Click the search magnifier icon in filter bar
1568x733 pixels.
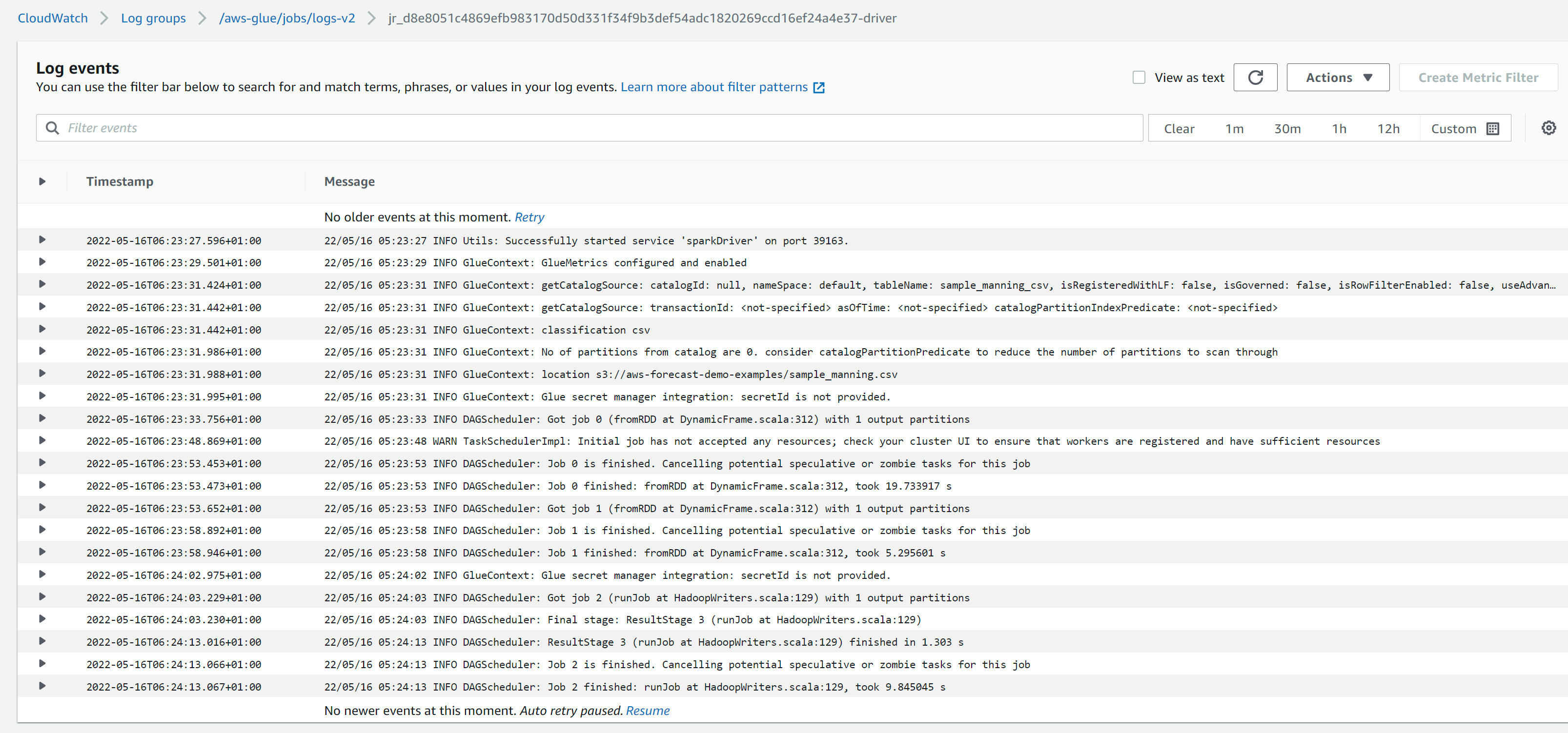(x=52, y=128)
